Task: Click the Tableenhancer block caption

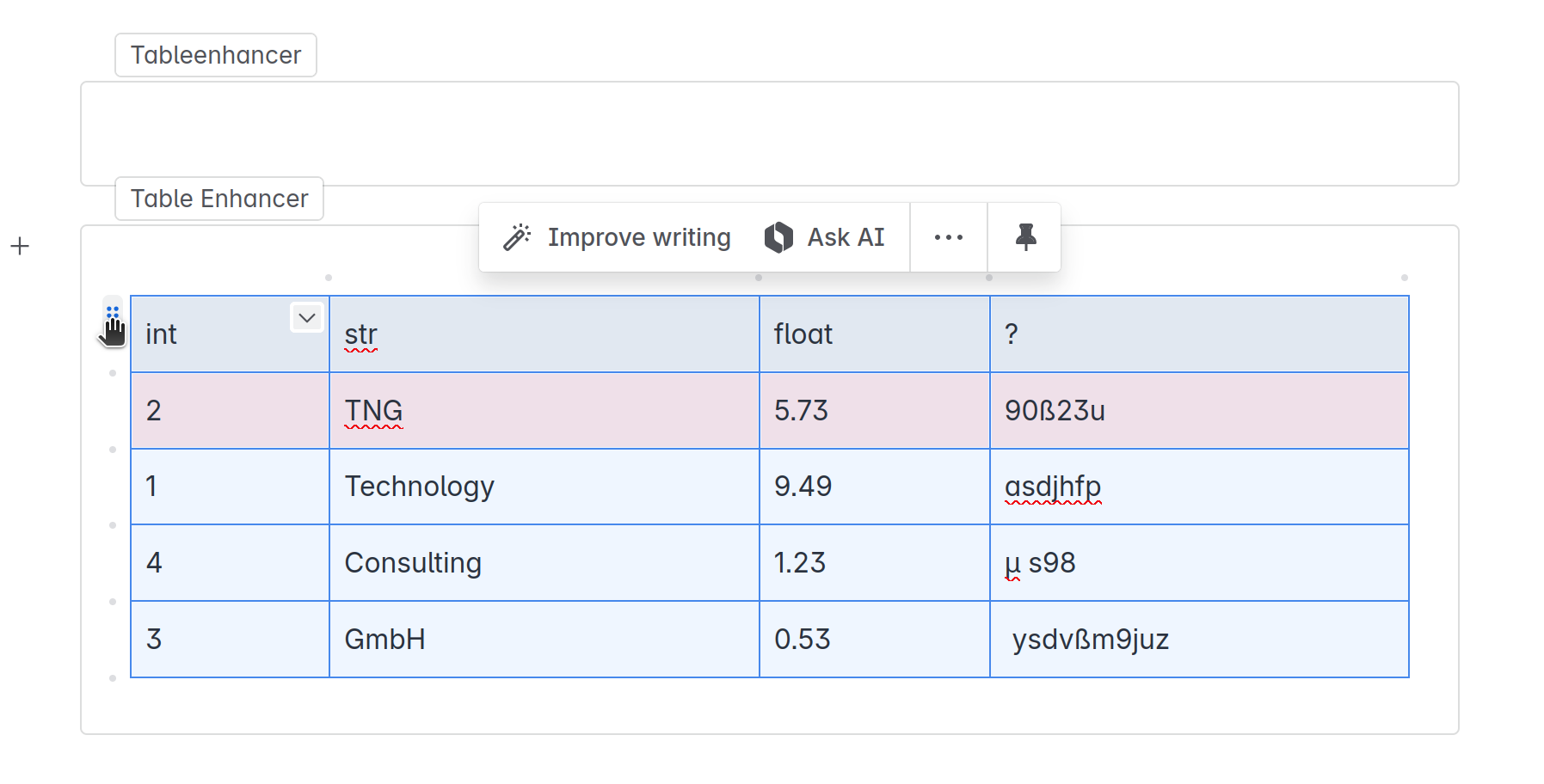Action: coord(216,54)
